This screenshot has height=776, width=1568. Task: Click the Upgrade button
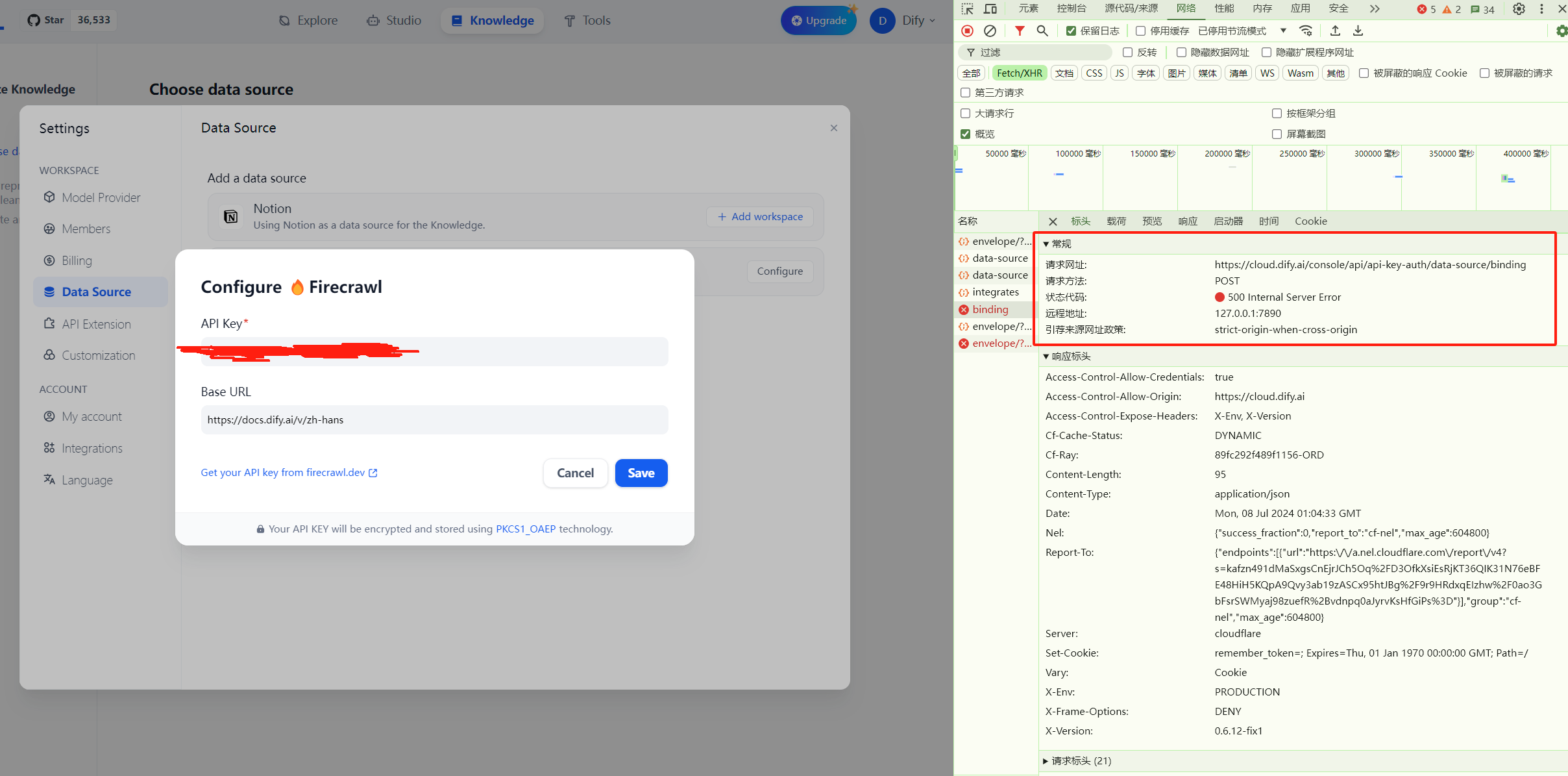(x=818, y=20)
